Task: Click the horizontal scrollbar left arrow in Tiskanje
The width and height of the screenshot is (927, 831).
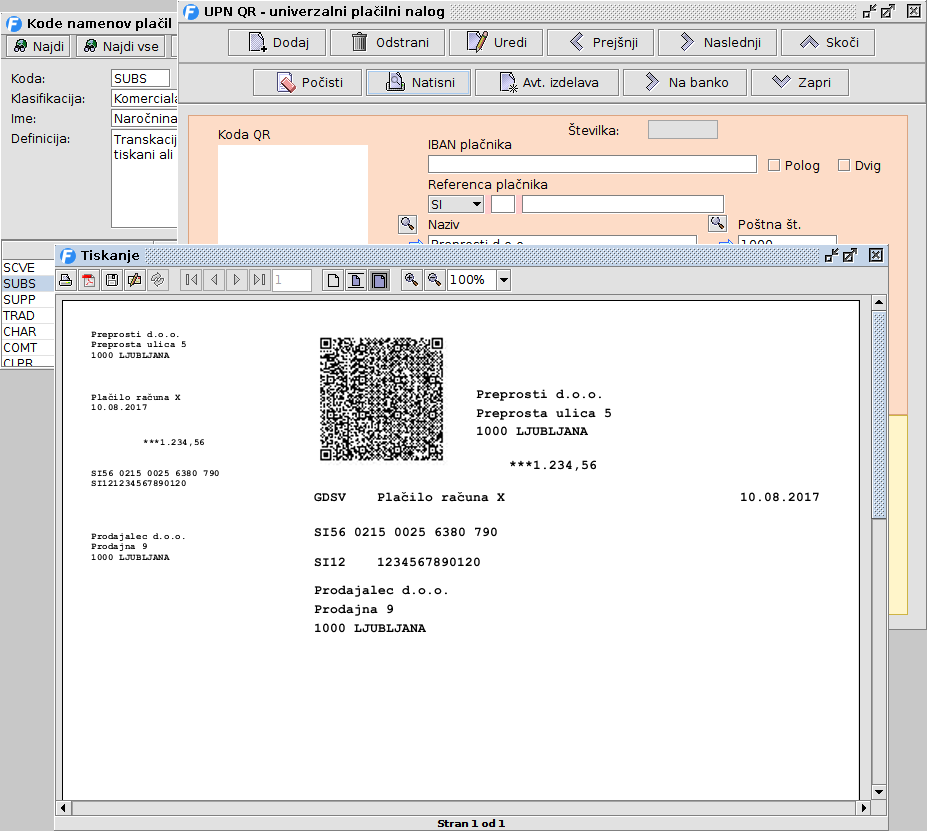Action: [x=63, y=807]
